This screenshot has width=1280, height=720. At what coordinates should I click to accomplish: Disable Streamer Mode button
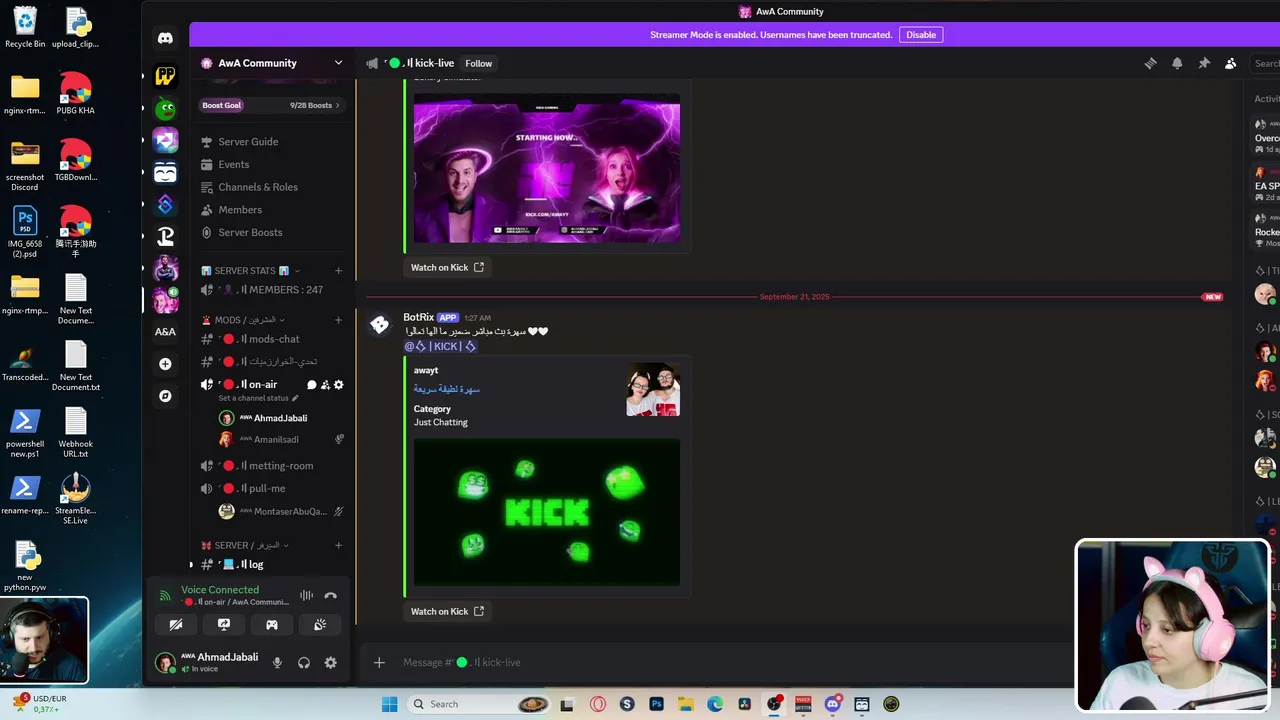click(x=921, y=35)
